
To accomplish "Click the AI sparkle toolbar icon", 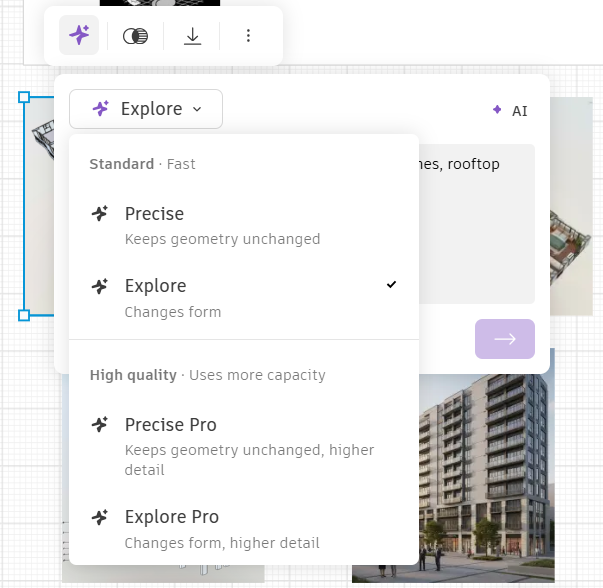I will pyautogui.click(x=79, y=36).
